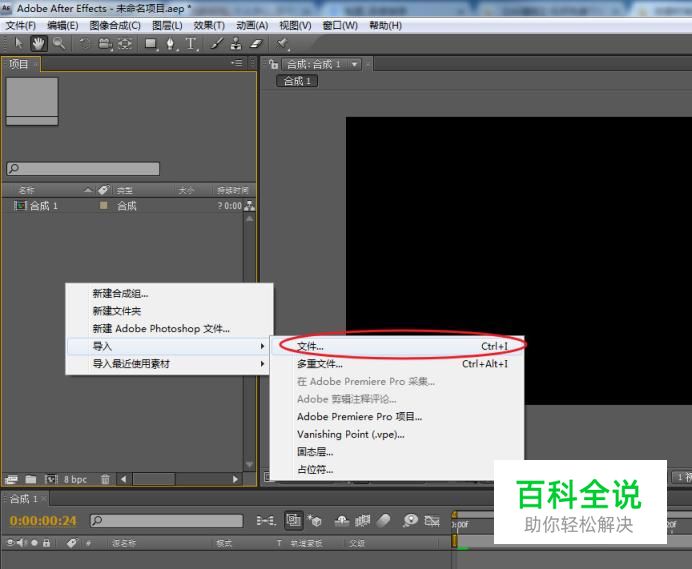Select the Rectangle mask tool

(151, 43)
